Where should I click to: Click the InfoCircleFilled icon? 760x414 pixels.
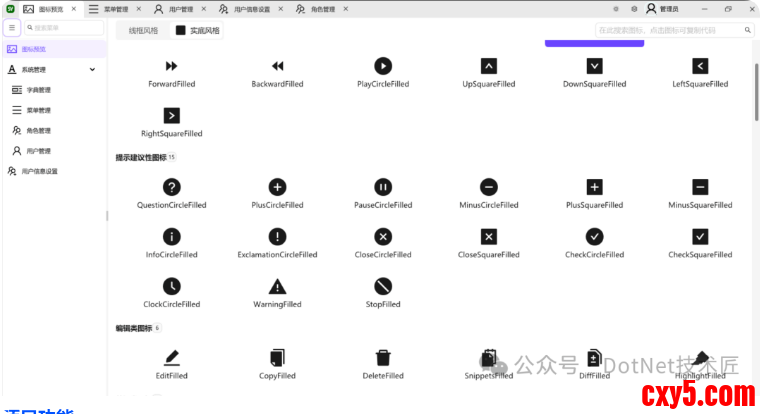172,237
